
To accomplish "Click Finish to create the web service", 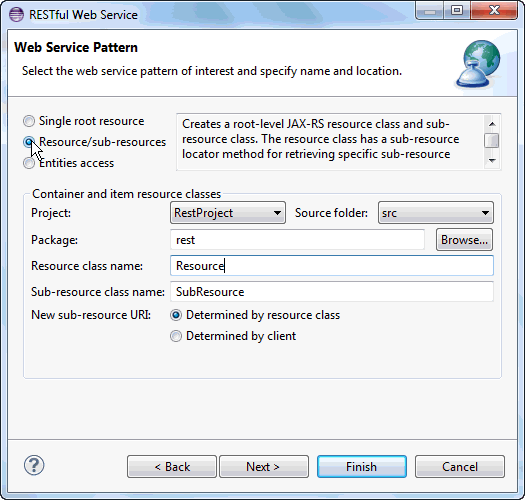I will click(362, 467).
